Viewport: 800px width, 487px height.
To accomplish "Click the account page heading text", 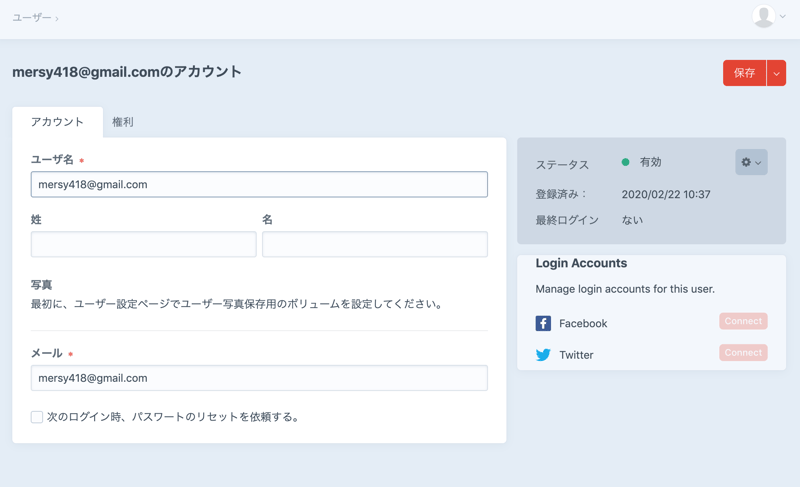I will [127, 72].
